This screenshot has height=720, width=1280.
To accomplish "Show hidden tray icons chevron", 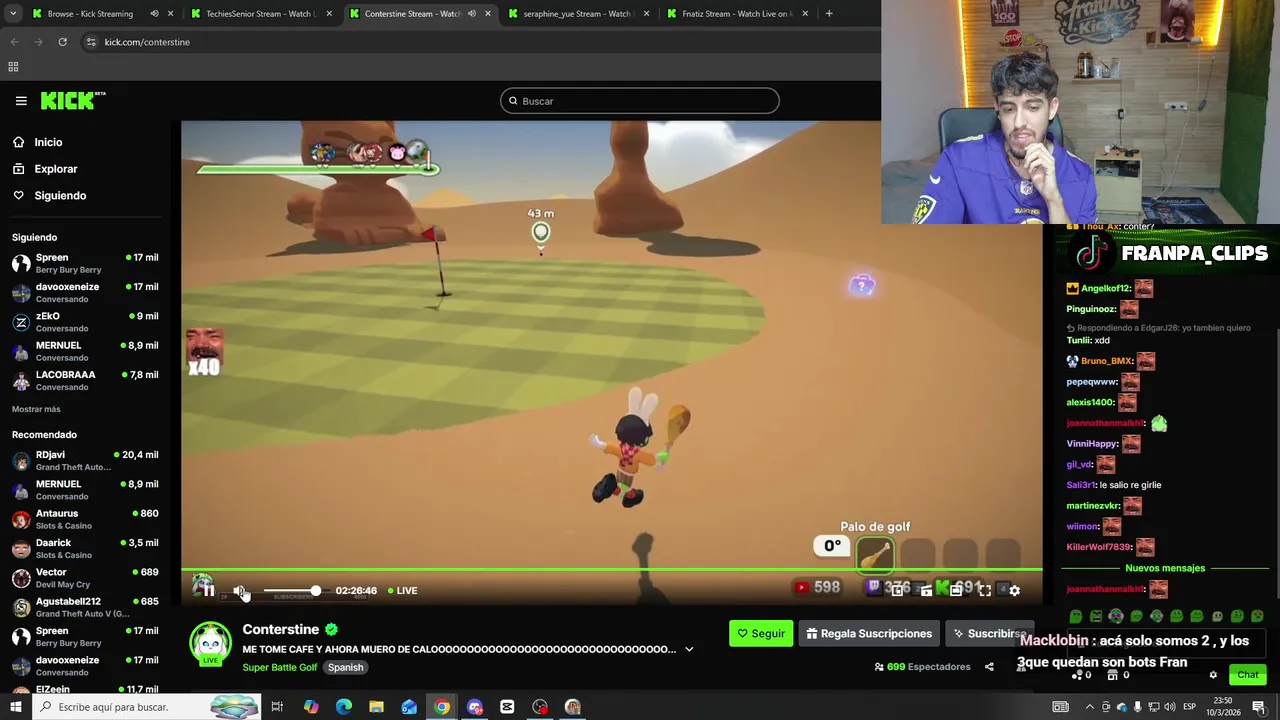I will tap(1089, 707).
